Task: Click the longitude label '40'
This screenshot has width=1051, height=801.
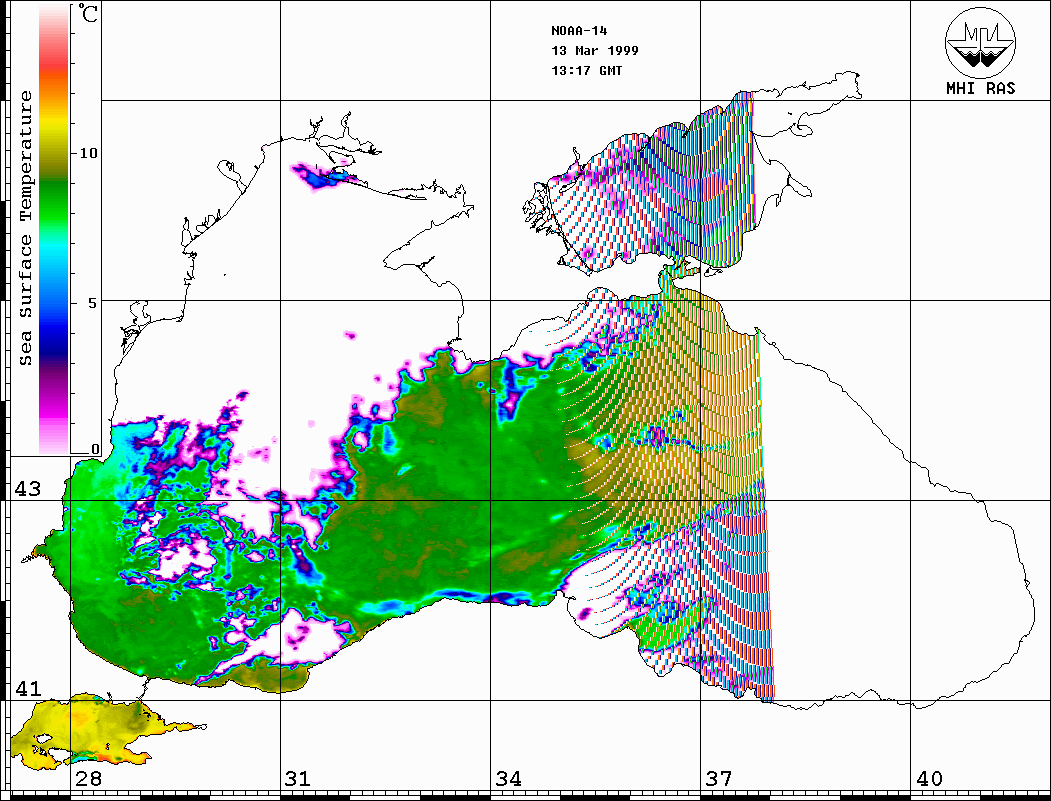Action: click(929, 778)
